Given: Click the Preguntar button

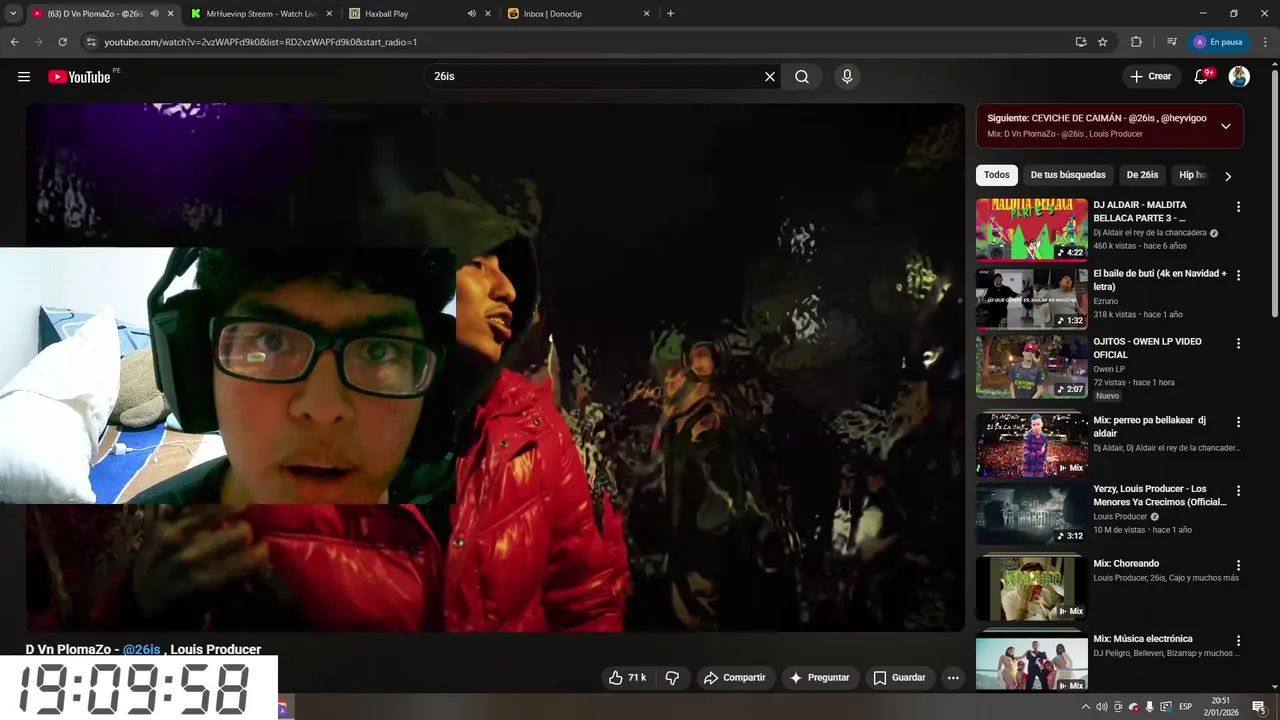Looking at the screenshot, I should coord(819,678).
